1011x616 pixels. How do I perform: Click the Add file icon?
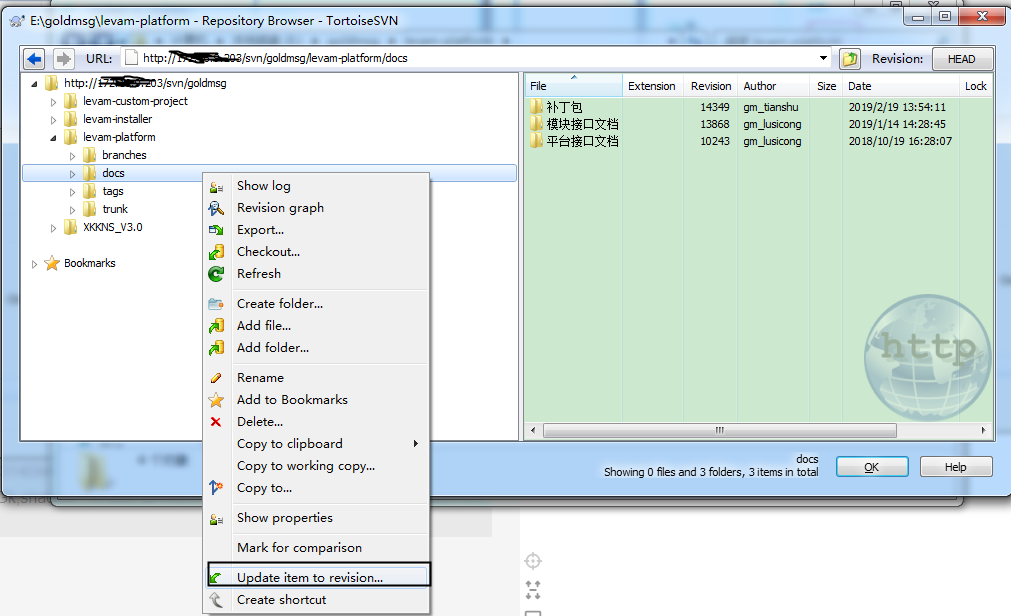click(x=216, y=326)
